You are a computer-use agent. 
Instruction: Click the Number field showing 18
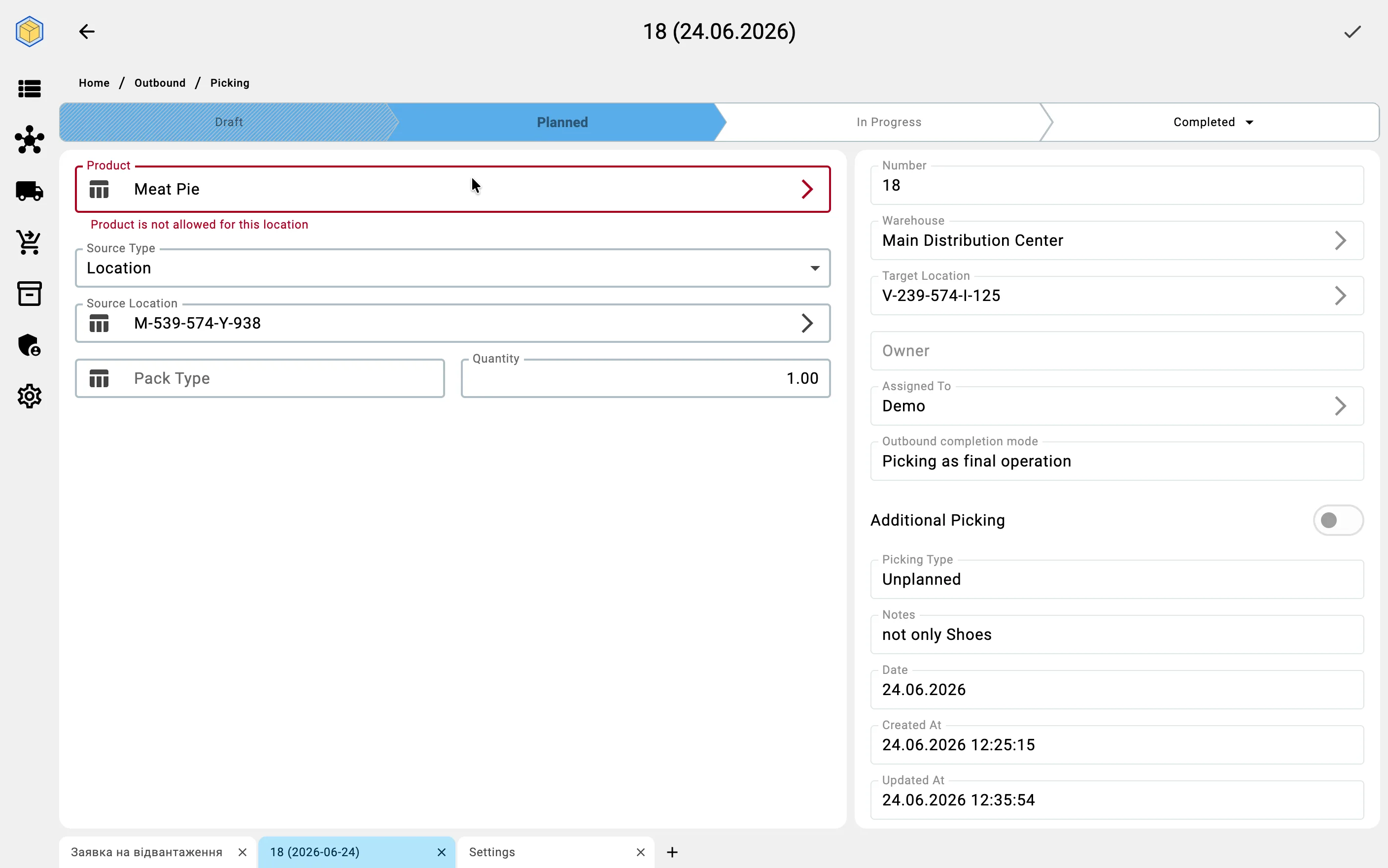click(x=1117, y=185)
